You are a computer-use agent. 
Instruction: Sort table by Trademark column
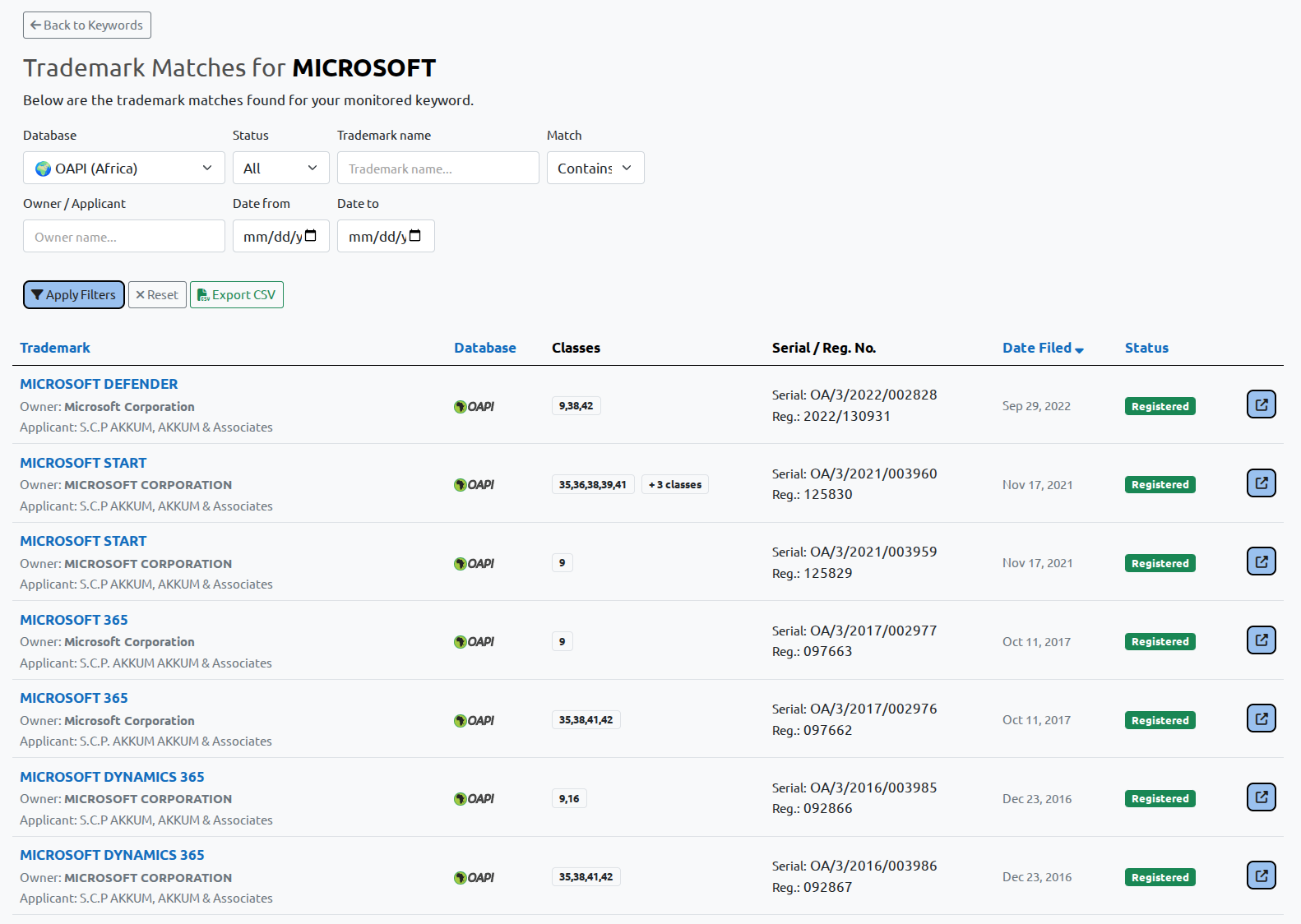[x=55, y=348]
